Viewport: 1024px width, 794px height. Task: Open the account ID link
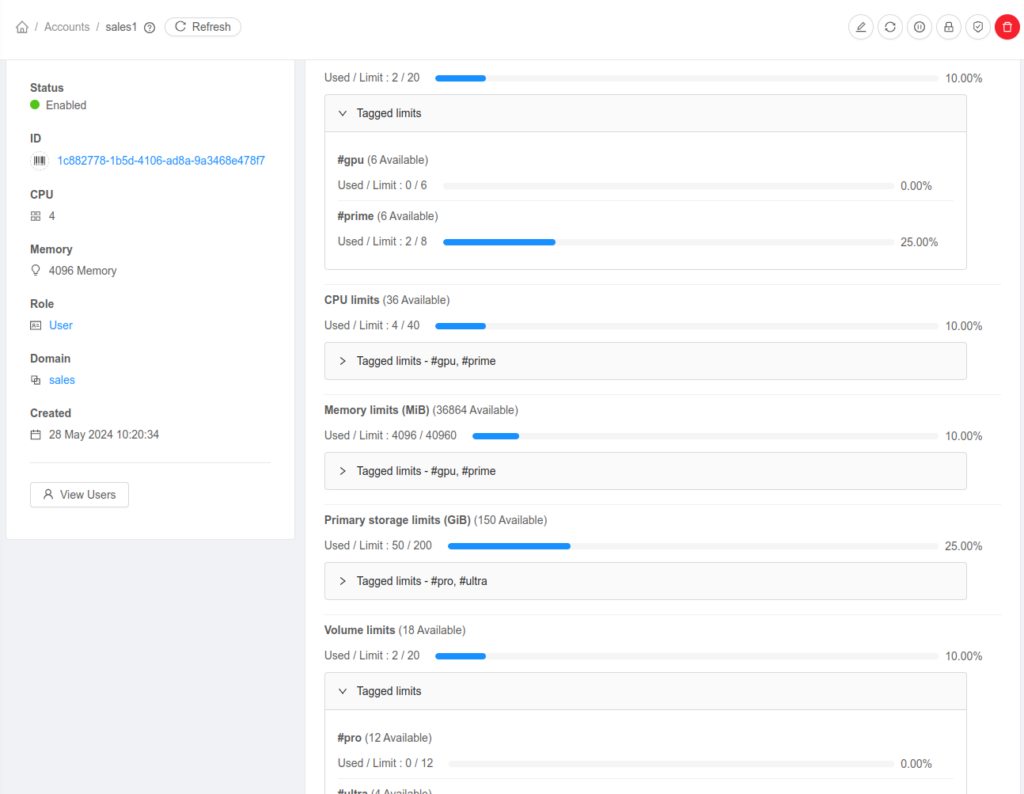point(161,161)
